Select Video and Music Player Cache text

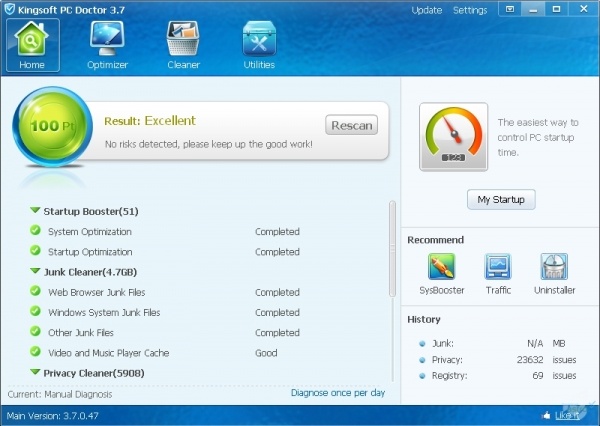coord(108,353)
